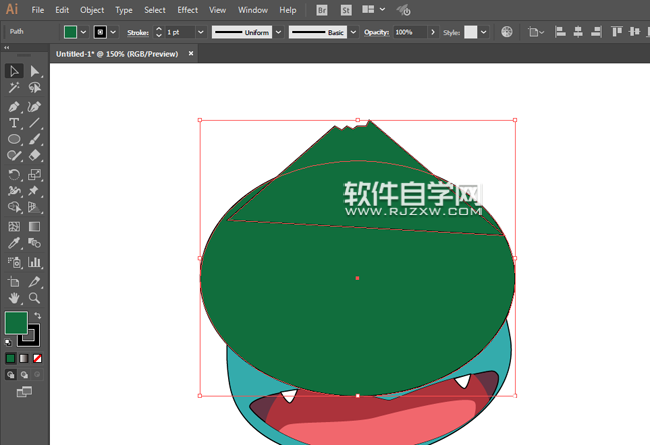Viewport: 650px width, 445px height.
Task: Expand the Basic brush definition dropdown
Action: pyautogui.click(x=353, y=32)
